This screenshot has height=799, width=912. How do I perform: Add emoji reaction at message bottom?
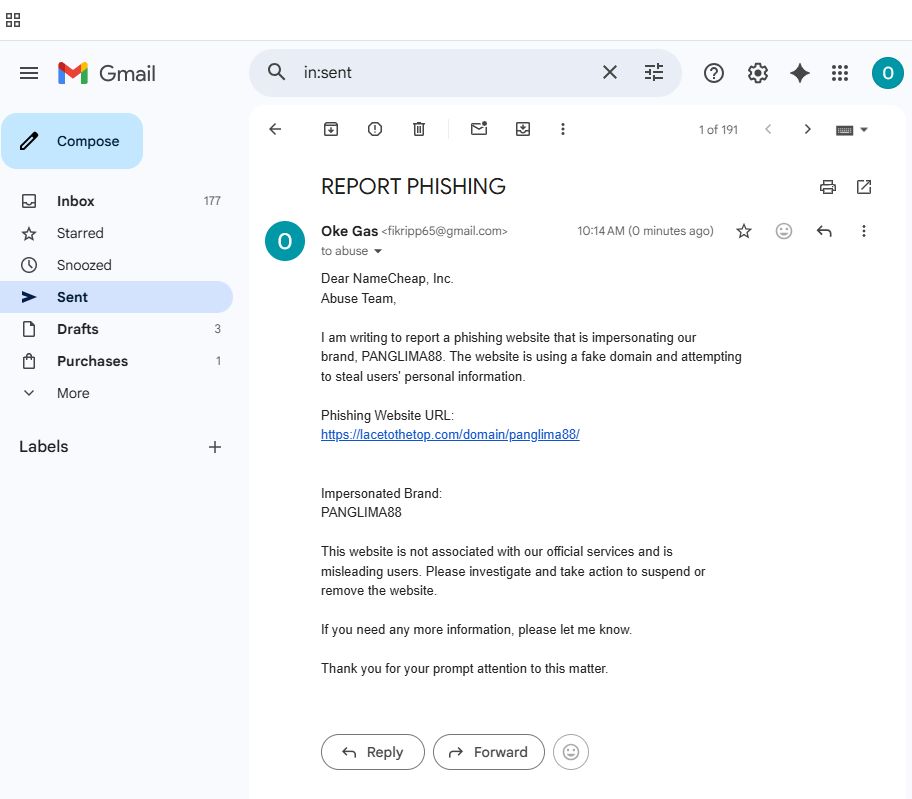[x=571, y=752]
